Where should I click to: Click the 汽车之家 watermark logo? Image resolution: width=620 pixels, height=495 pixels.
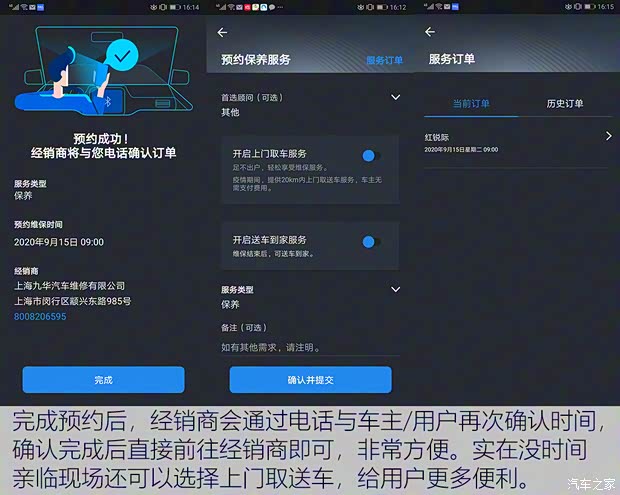tap(591, 484)
